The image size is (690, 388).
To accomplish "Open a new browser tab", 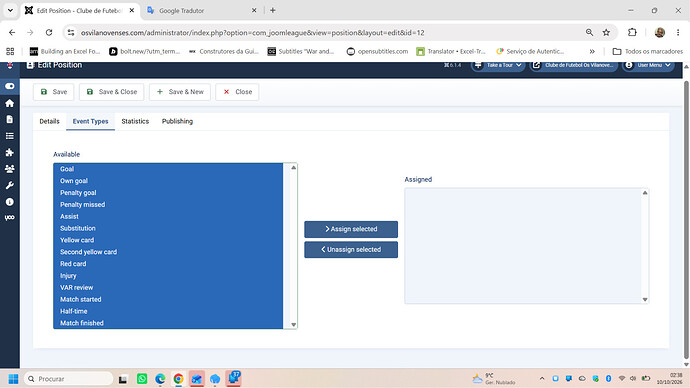I will click(x=273, y=11).
